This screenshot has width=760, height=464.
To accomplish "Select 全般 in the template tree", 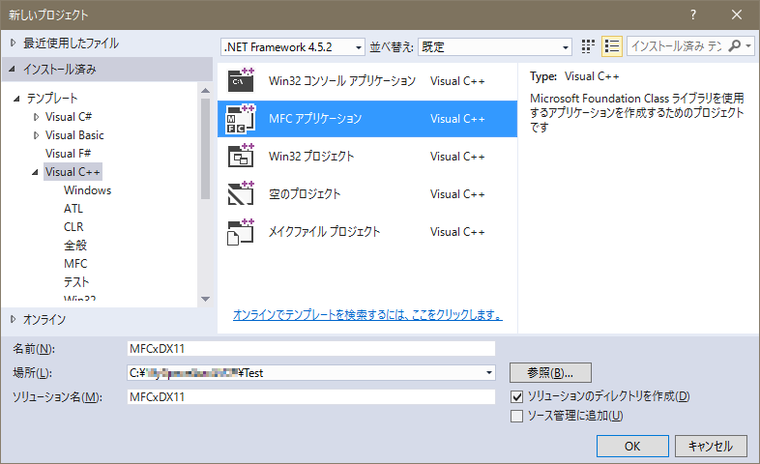I will tap(75, 246).
